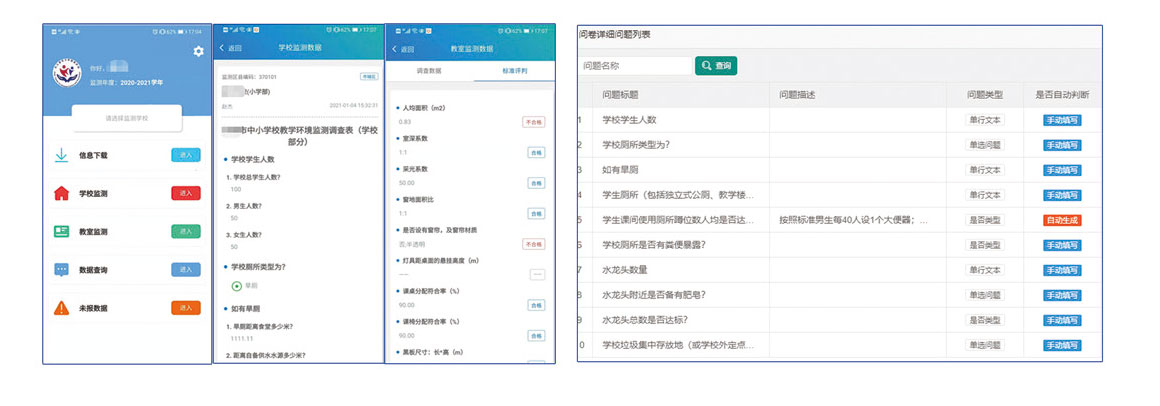Select the 旱厕 radio option
The image size is (1160, 406).
[238, 286]
